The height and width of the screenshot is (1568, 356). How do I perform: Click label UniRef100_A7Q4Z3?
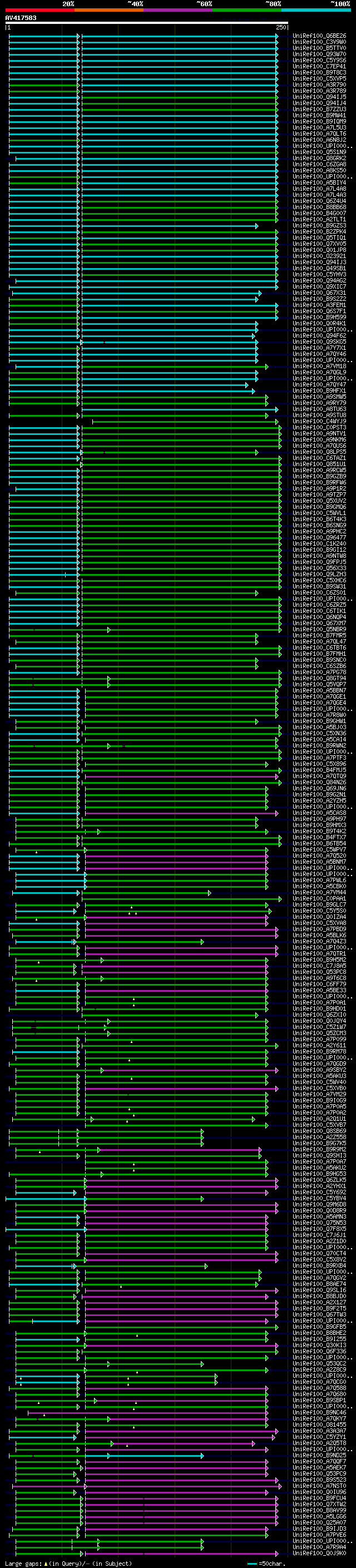click(319, 942)
